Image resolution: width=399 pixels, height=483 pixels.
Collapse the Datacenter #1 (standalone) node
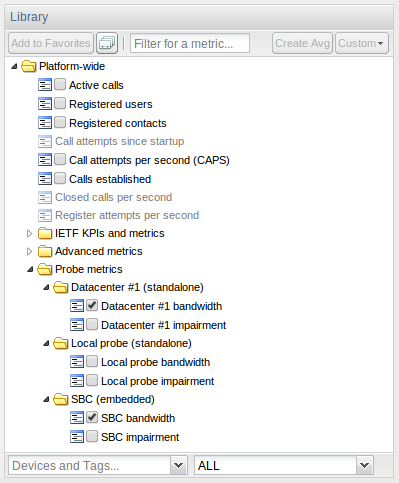coord(46,287)
